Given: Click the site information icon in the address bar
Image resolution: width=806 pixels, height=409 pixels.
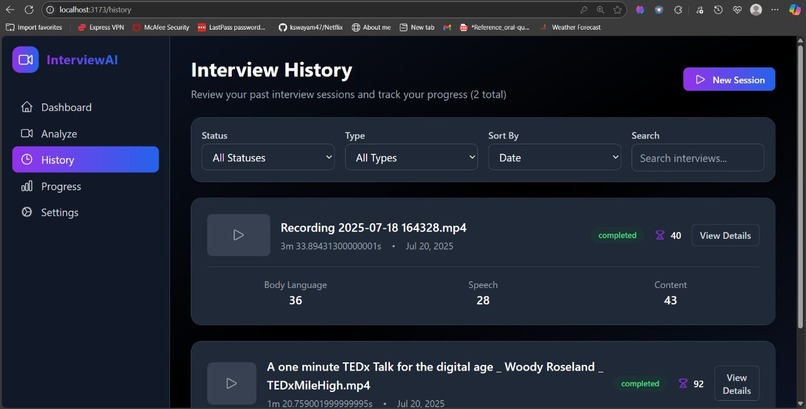Looking at the screenshot, I should (50, 10).
